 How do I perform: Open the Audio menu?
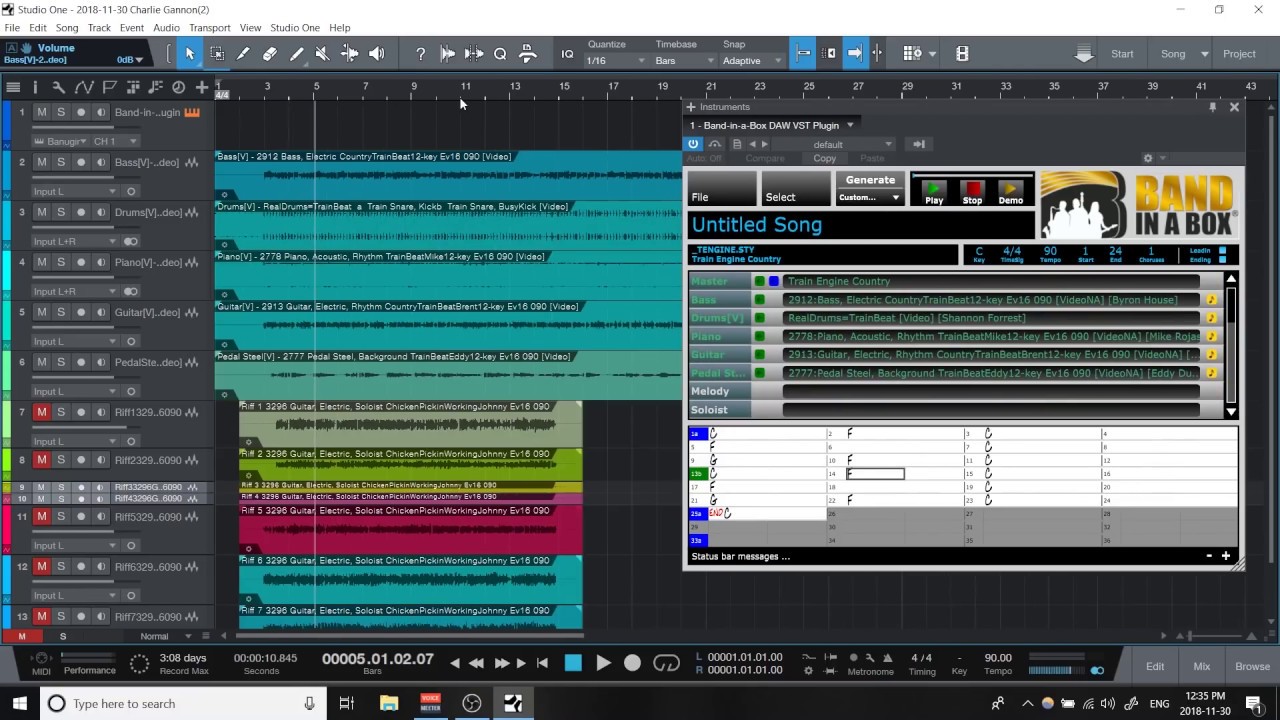coord(166,28)
